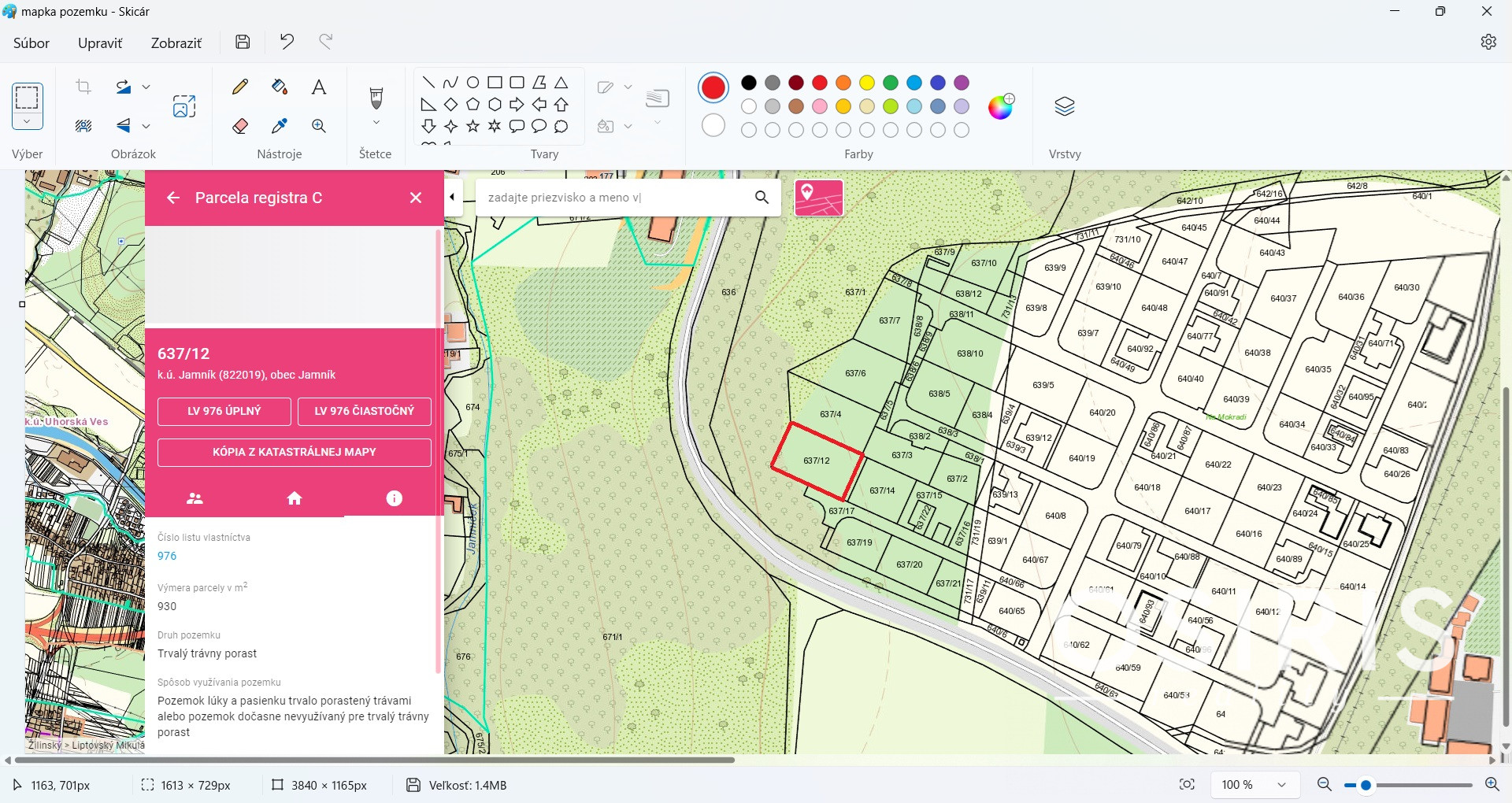
Task: Expand the brushes dropdown chevron
Action: [376, 123]
